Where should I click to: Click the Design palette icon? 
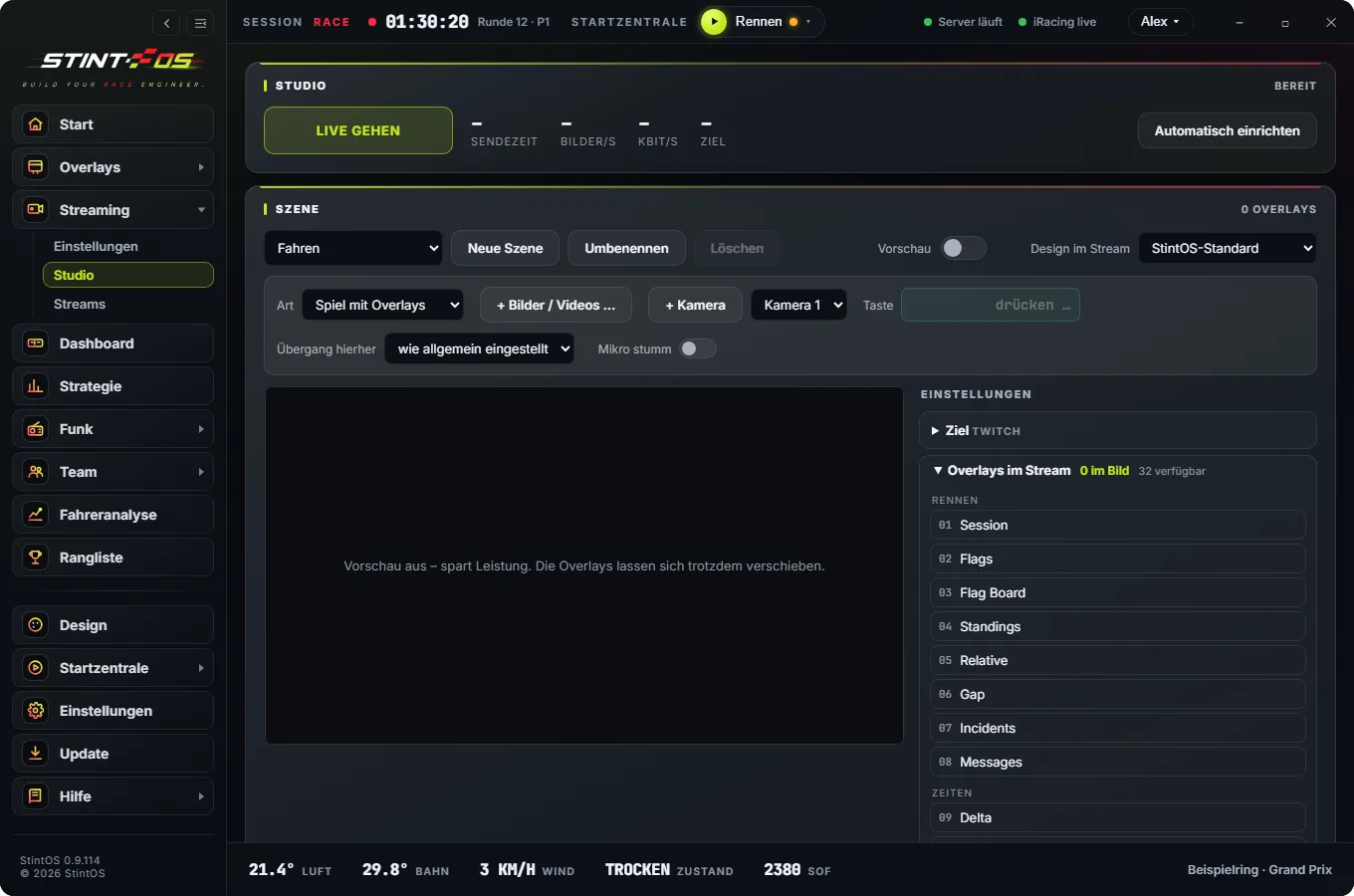(36, 625)
